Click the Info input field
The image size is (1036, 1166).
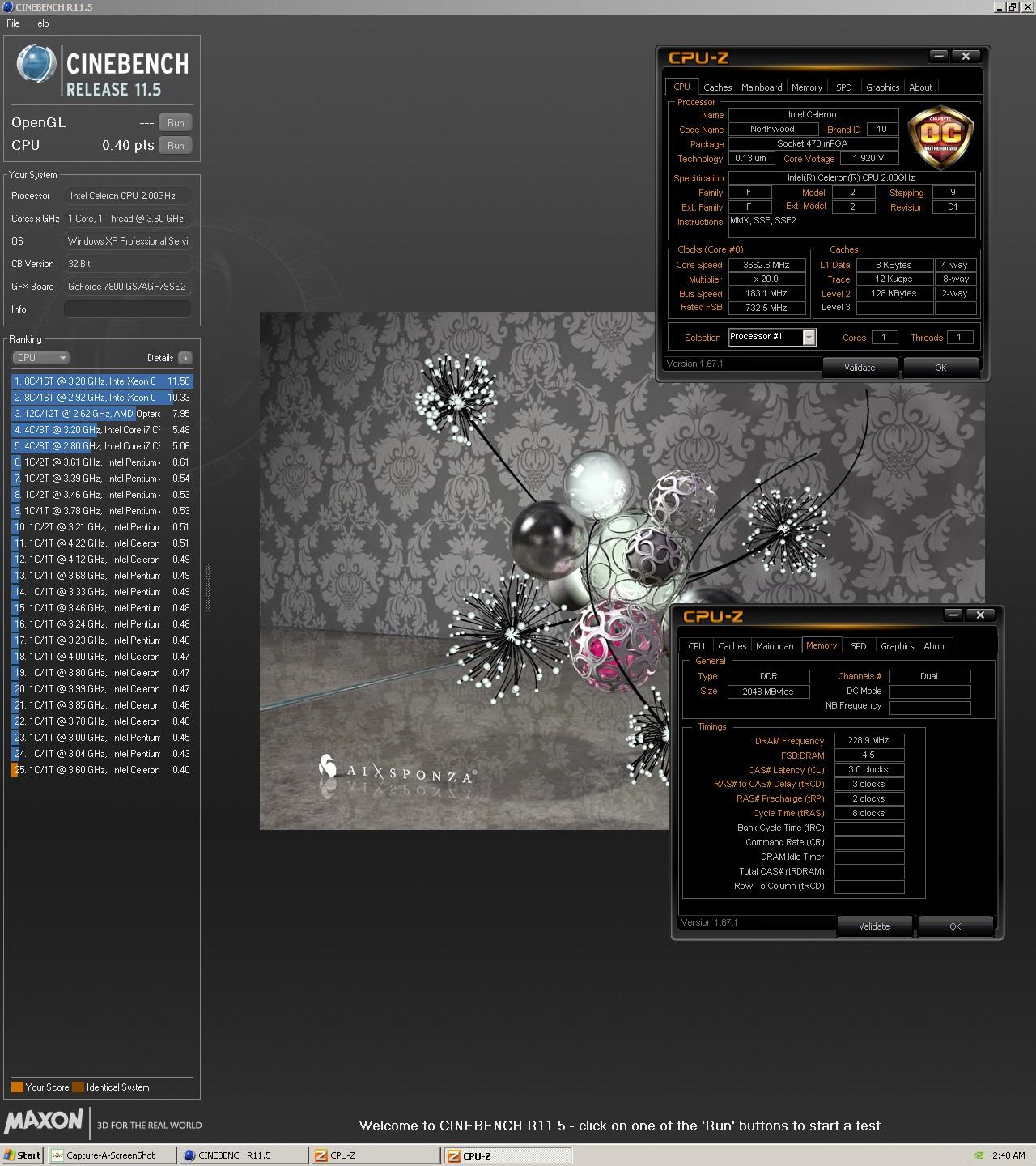tap(128, 309)
